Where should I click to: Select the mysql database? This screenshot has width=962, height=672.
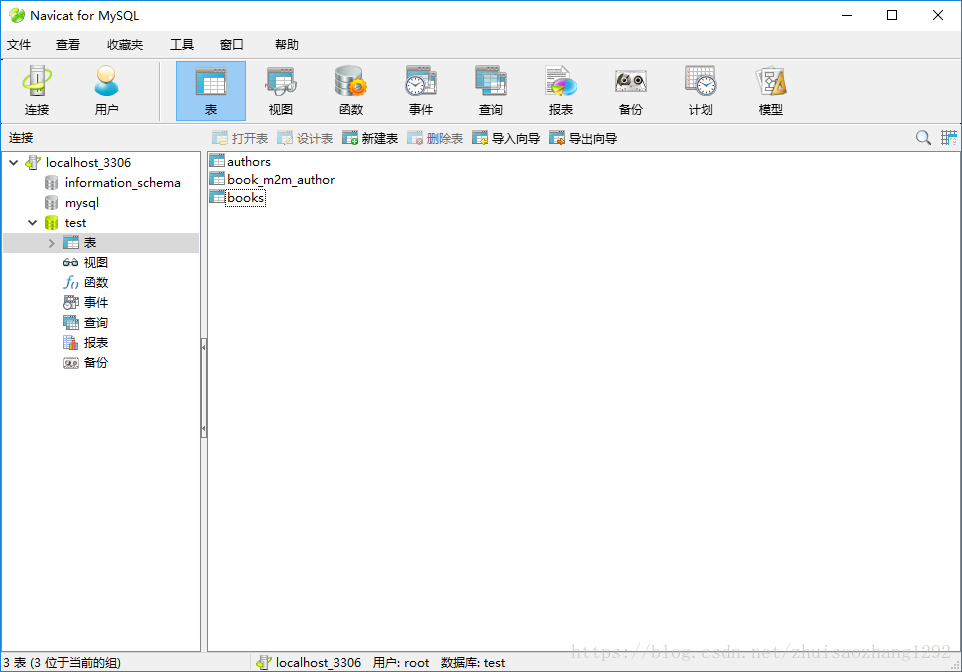(x=82, y=203)
